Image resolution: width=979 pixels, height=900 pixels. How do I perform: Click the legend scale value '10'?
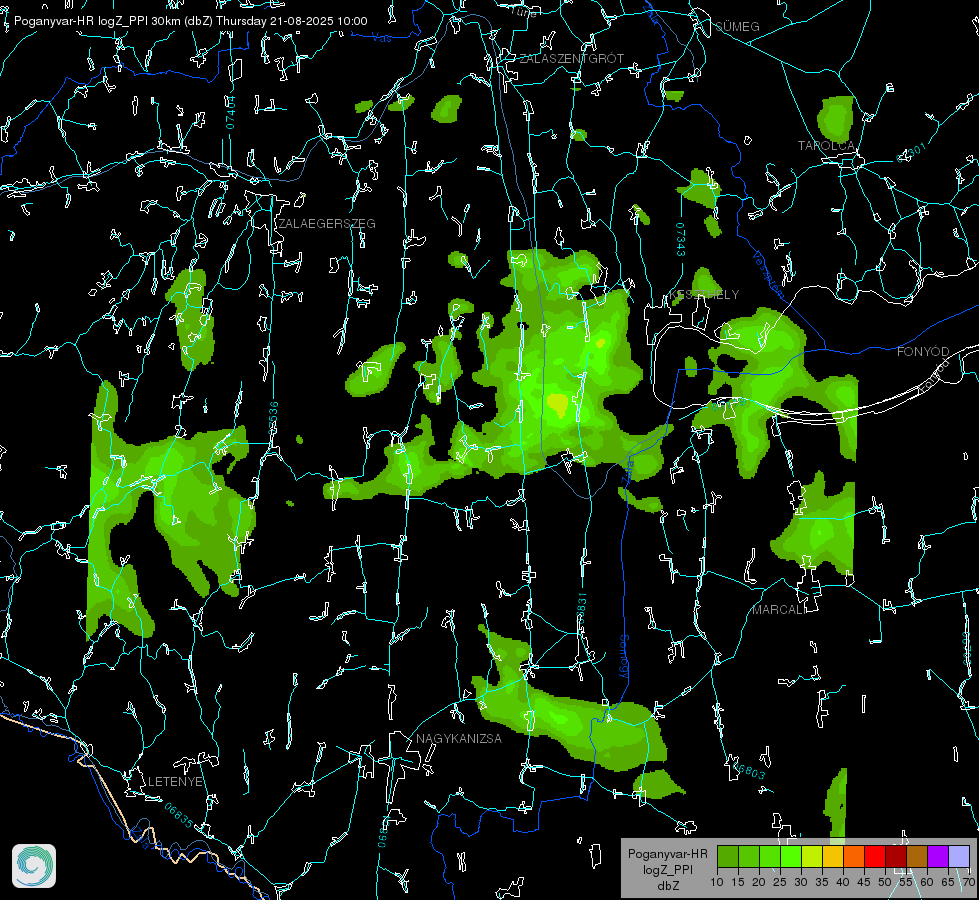coord(717,882)
